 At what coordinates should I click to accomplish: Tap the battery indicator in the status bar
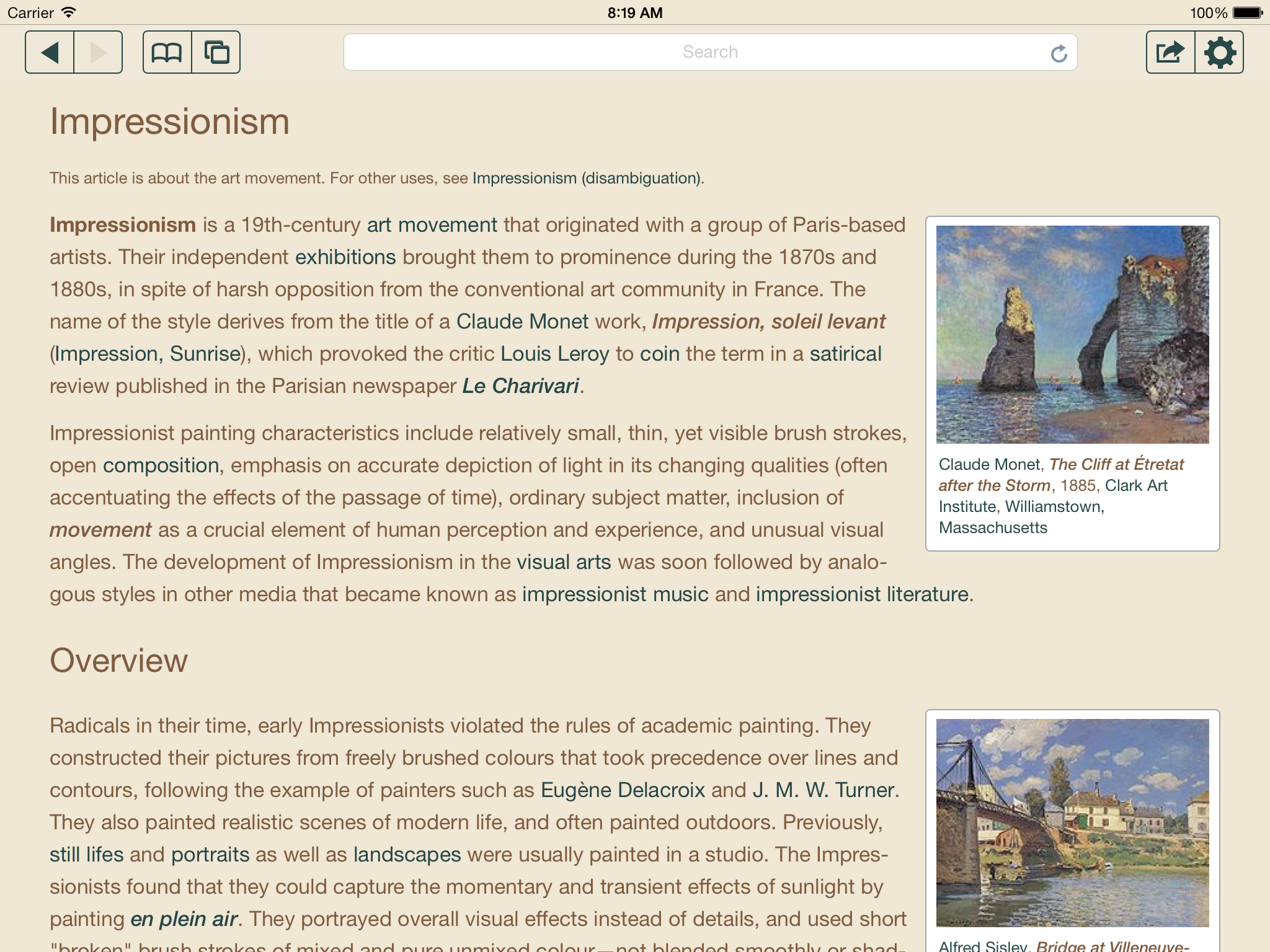1248,12
